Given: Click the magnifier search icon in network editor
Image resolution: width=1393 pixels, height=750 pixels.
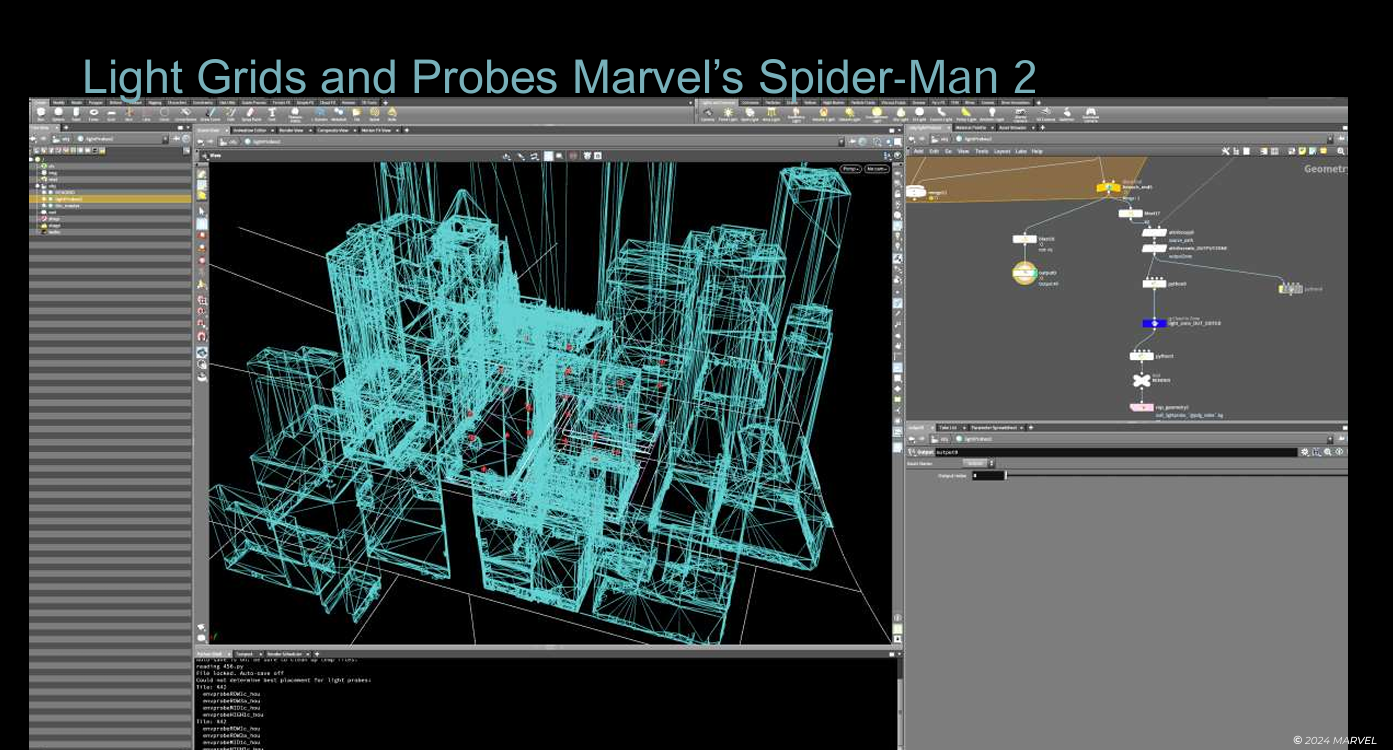Looking at the screenshot, I should click(x=1341, y=151).
